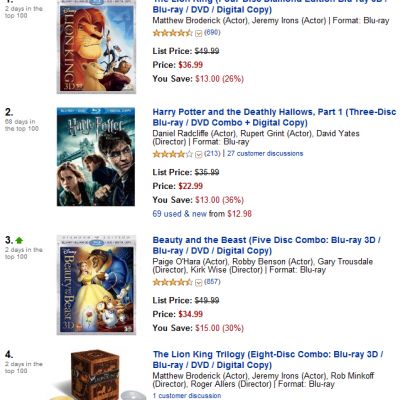This screenshot has width=400, height=400.
Task: Open the Beauty and the Beast title link
Action: coord(267,245)
